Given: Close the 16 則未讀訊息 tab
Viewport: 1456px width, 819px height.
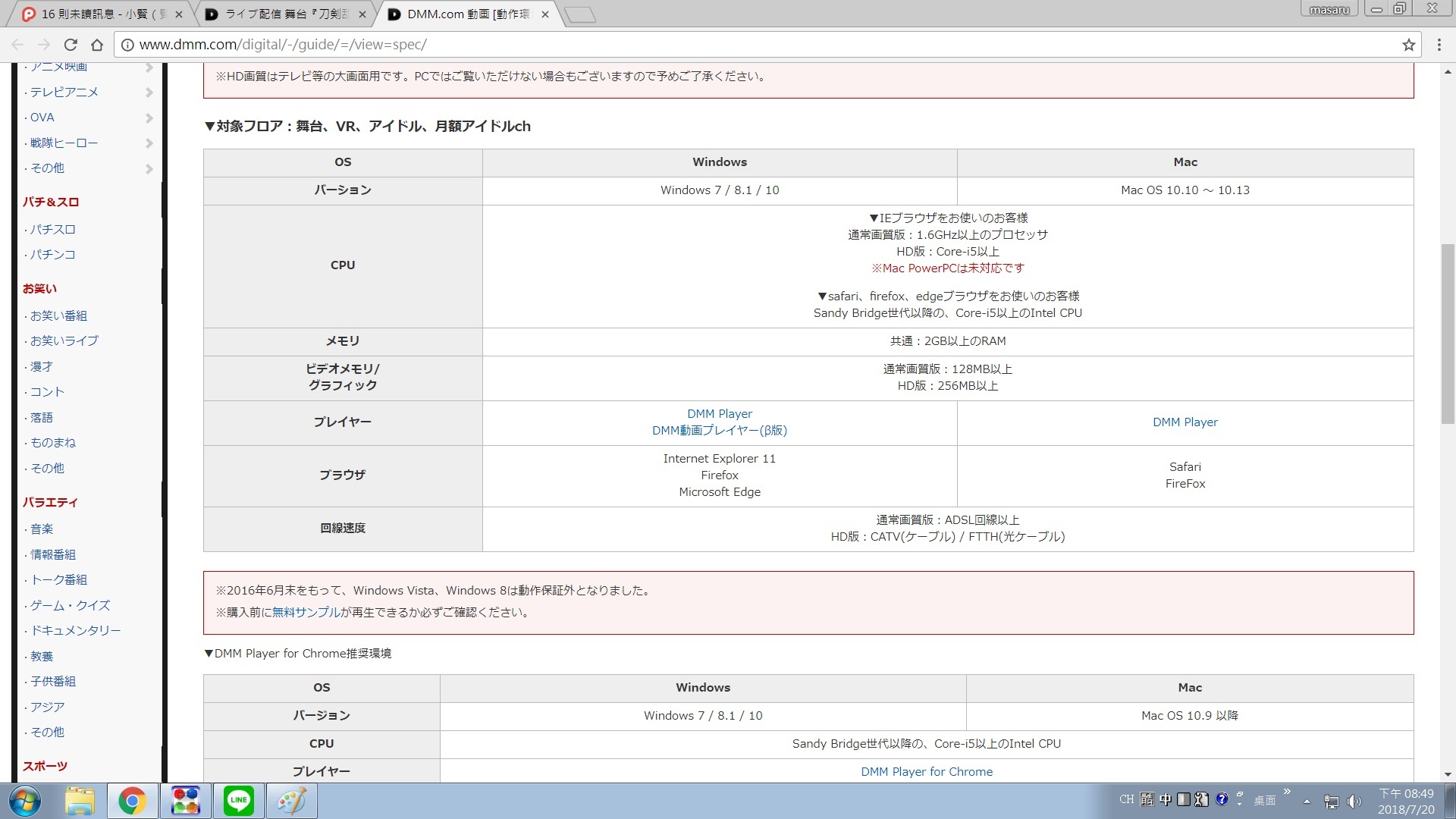Looking at the screenshot, I should pos(178,14).
